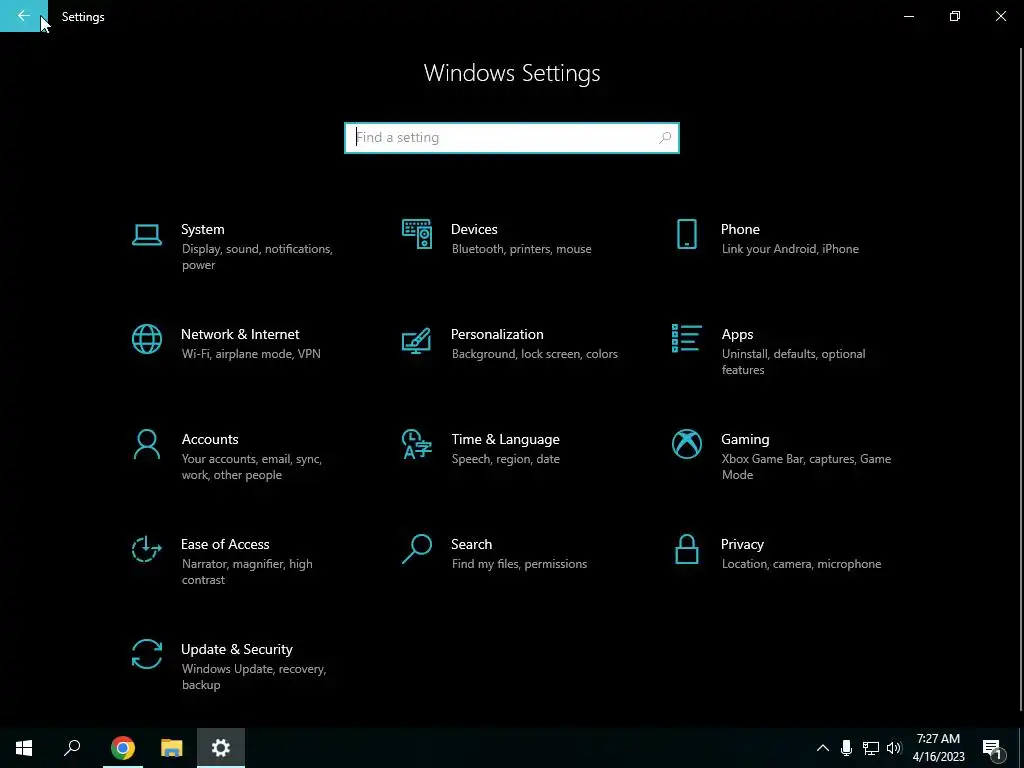The height and width of the screenshot is (768, 1024).
Task: Open the Windows Start menu
Action: [24, 748]
